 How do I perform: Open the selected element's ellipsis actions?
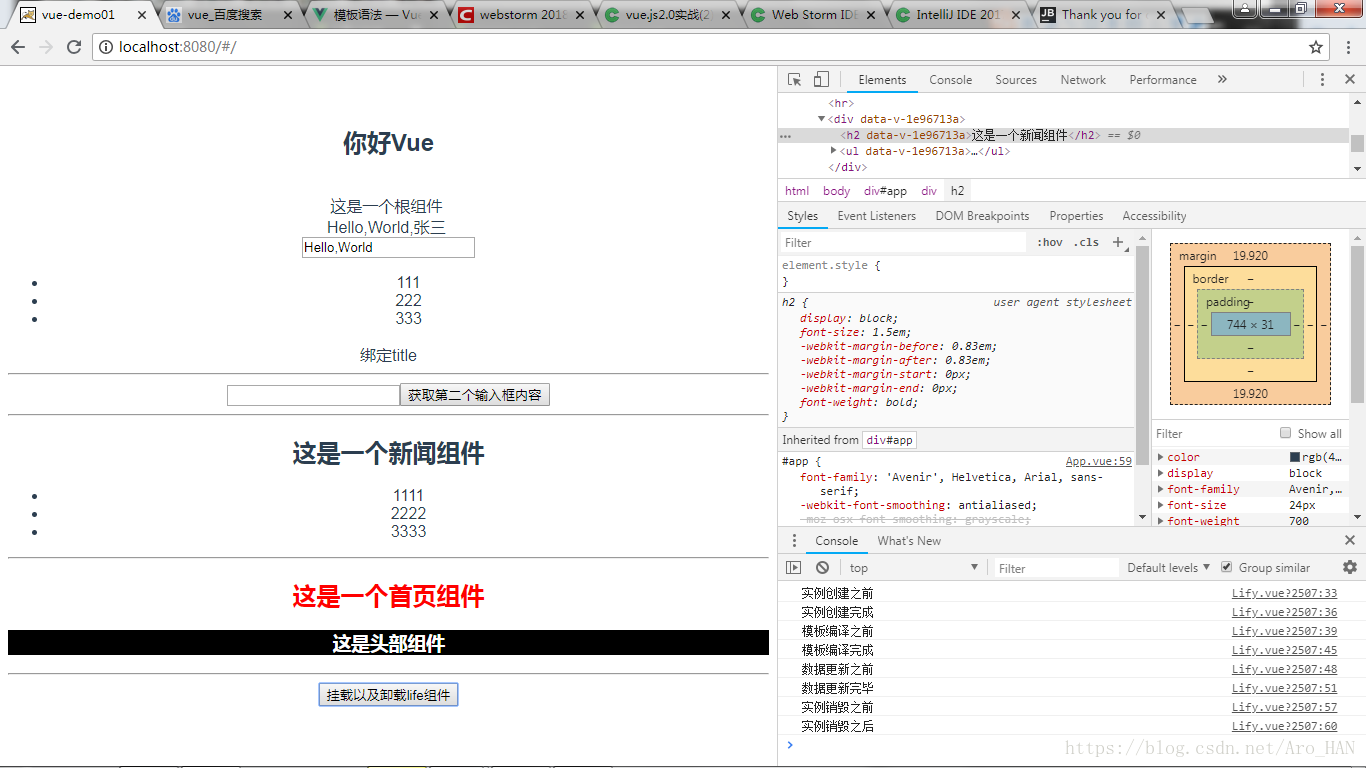[785, 135]
